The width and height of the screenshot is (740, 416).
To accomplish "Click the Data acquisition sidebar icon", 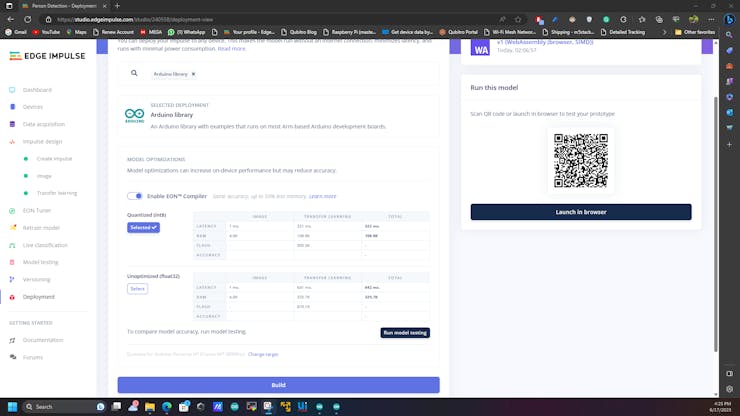I will (x=12, y=124).
